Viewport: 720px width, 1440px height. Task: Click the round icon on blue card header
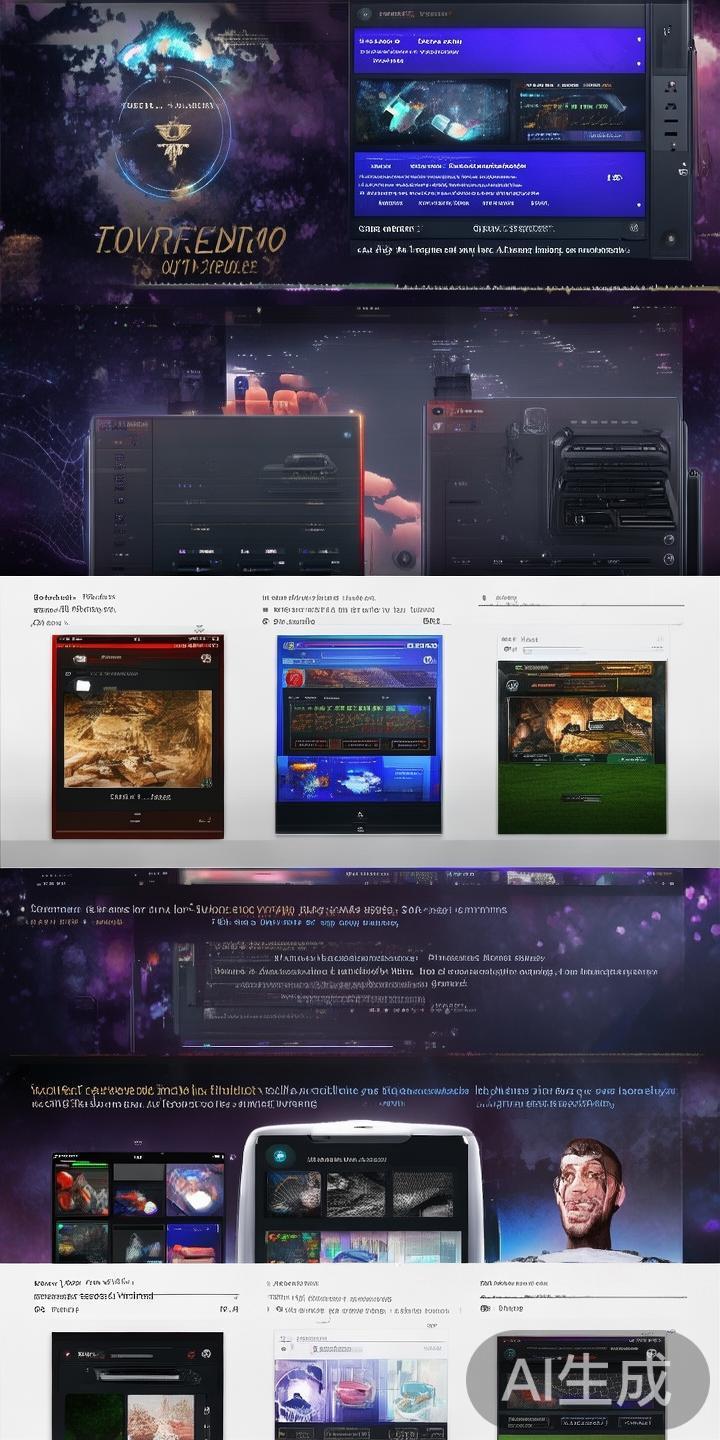tap(428, 659)
